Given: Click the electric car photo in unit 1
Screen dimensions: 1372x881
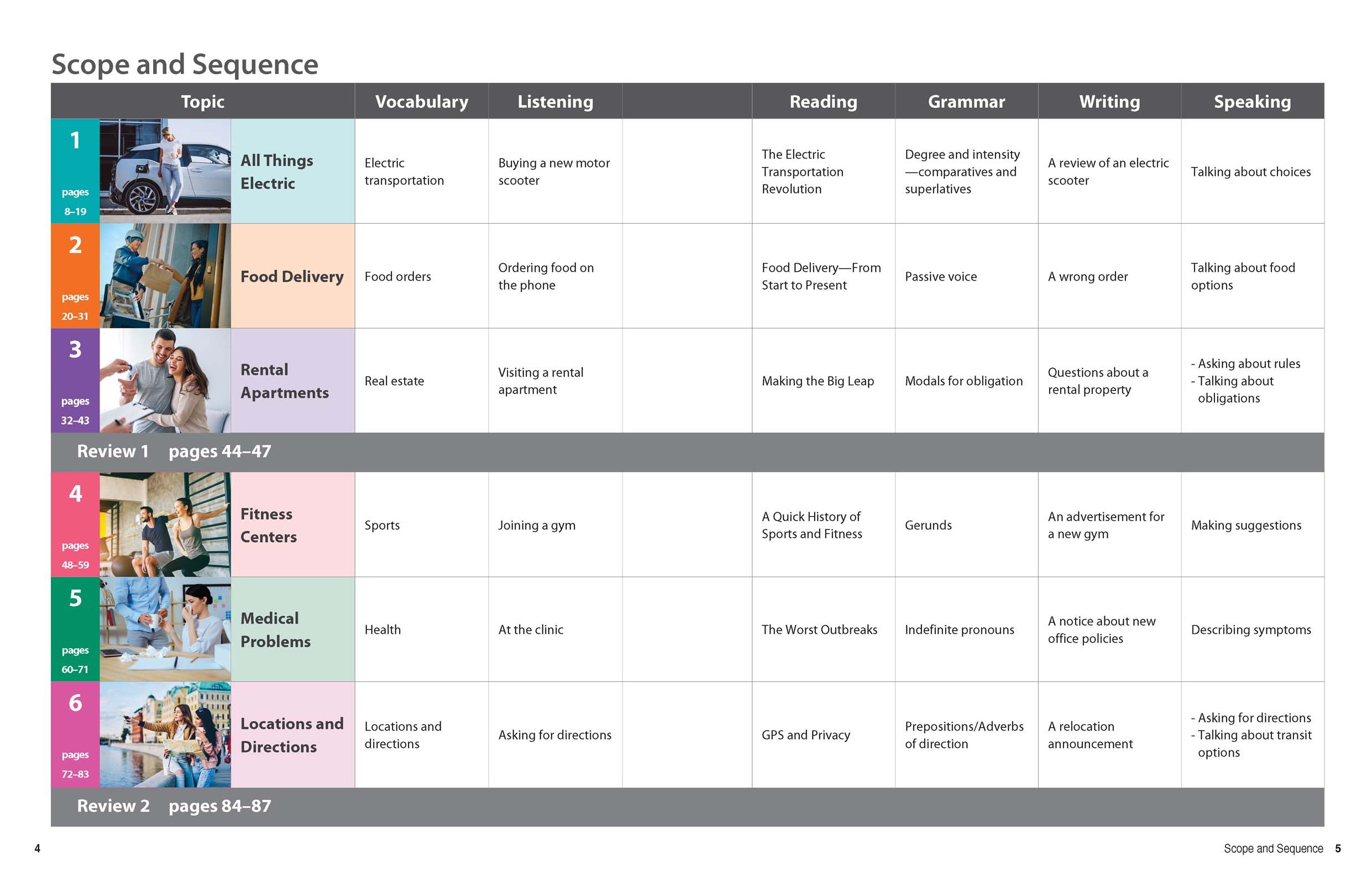Looking at the screenshot, I should coord(165,170).
